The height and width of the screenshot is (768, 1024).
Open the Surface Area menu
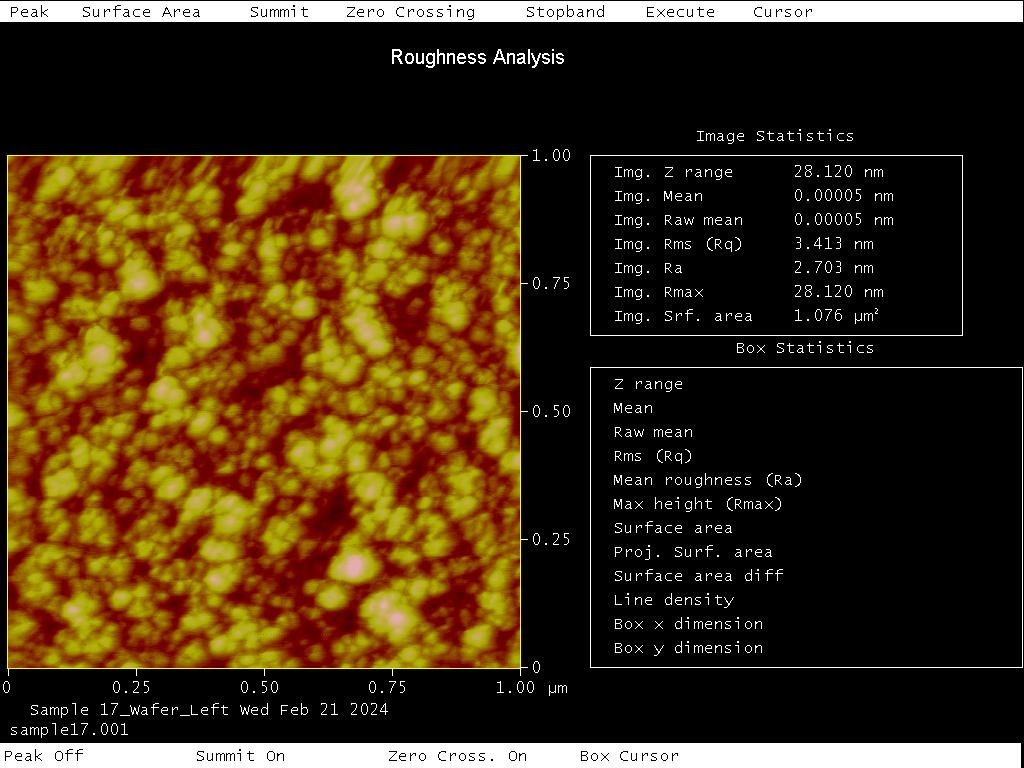pos(141,12)
